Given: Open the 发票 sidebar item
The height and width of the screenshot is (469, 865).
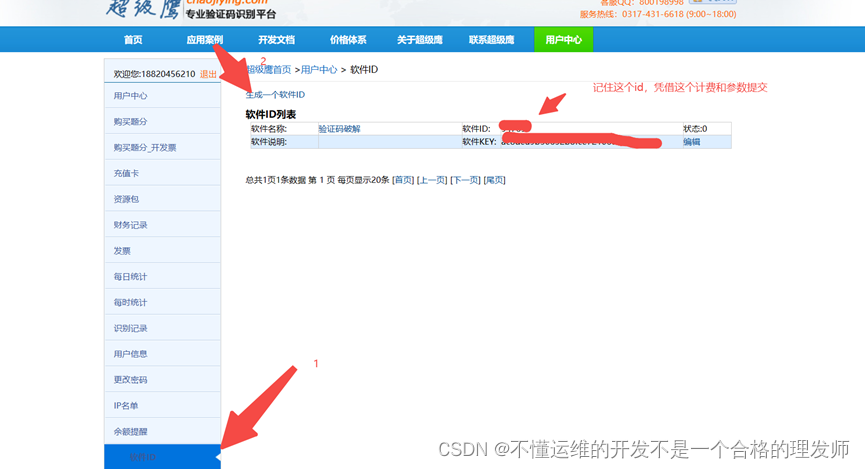Looking at the screenshot, I should pos(162,251).
